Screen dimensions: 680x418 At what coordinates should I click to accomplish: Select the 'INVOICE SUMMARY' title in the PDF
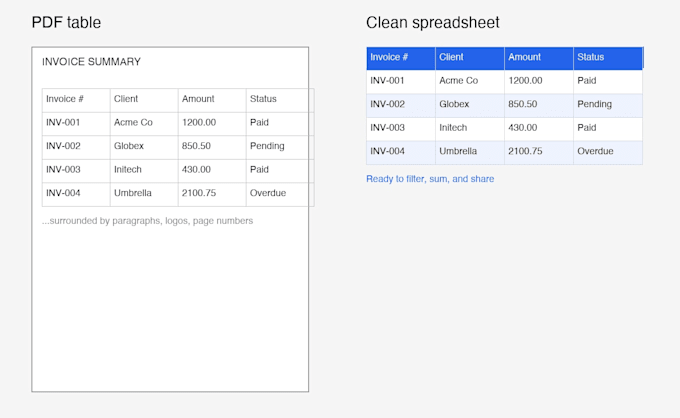click(91, 62)
